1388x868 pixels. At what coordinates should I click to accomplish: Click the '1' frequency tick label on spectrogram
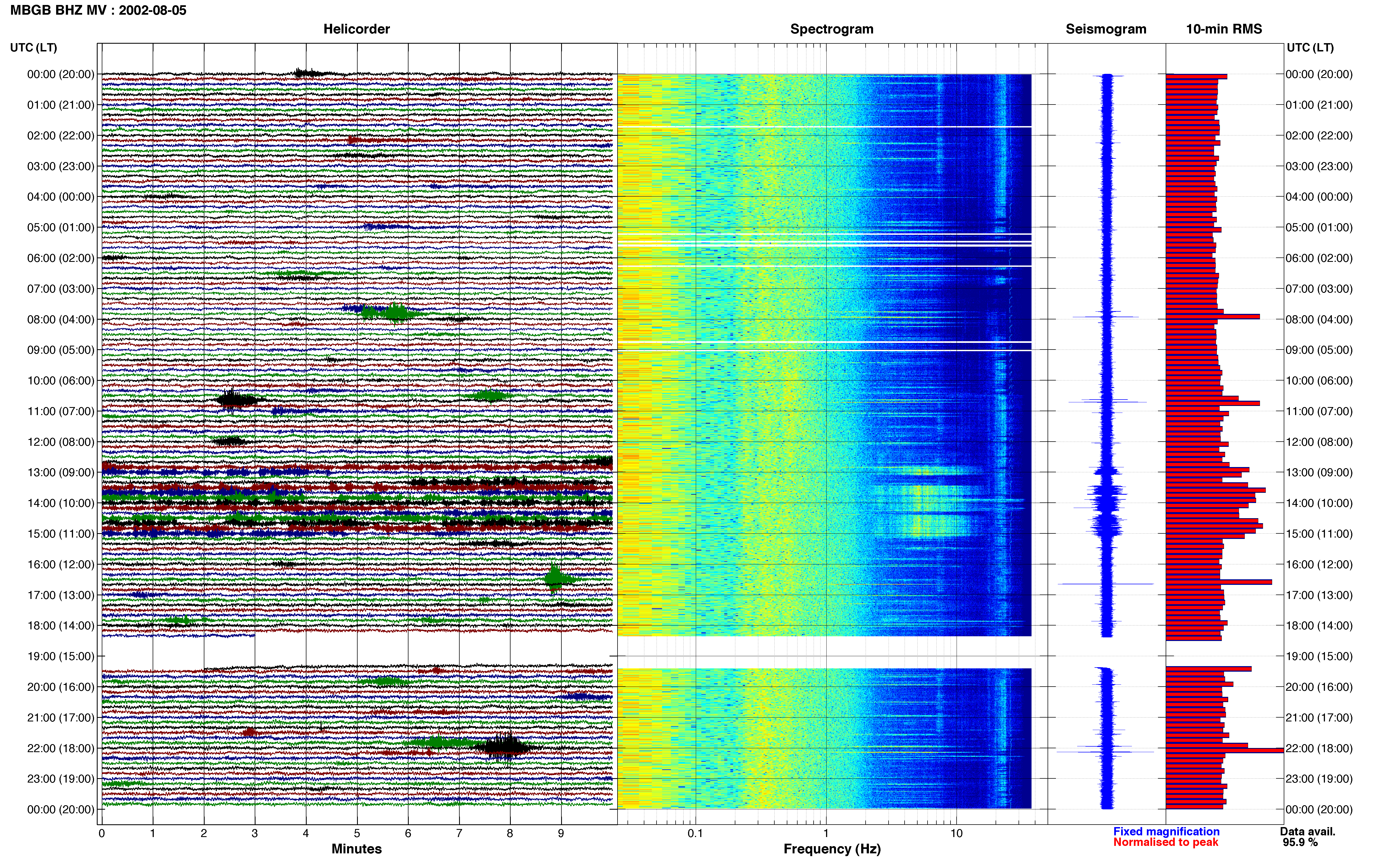[x=826, y=833]
